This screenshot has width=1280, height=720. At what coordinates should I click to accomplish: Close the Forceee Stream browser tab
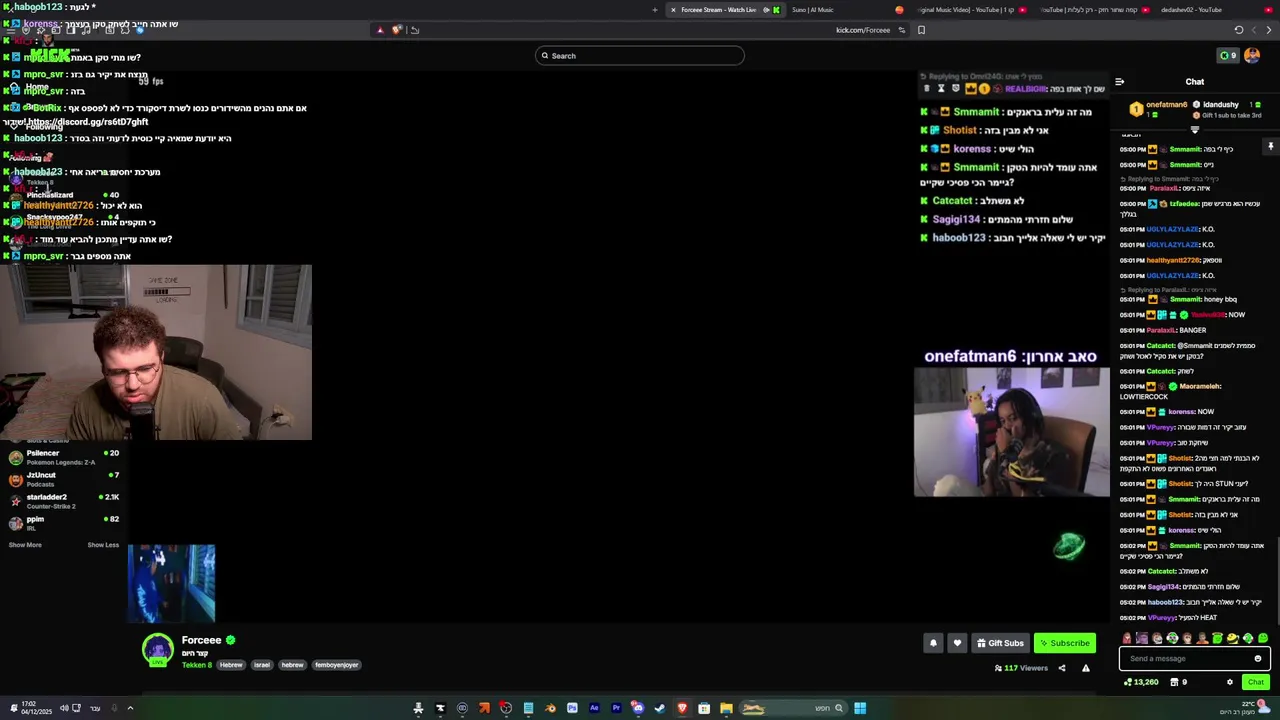[x=673, y=10]
